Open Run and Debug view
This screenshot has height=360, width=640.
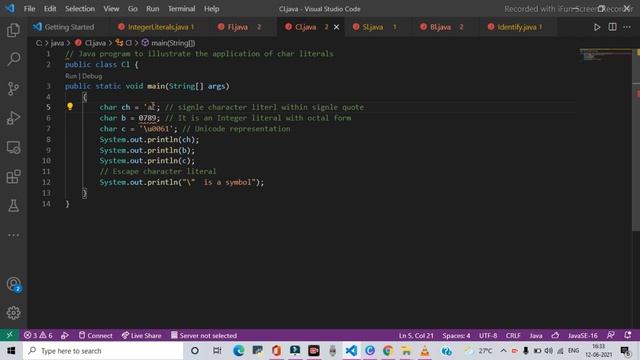coord(13,118)
